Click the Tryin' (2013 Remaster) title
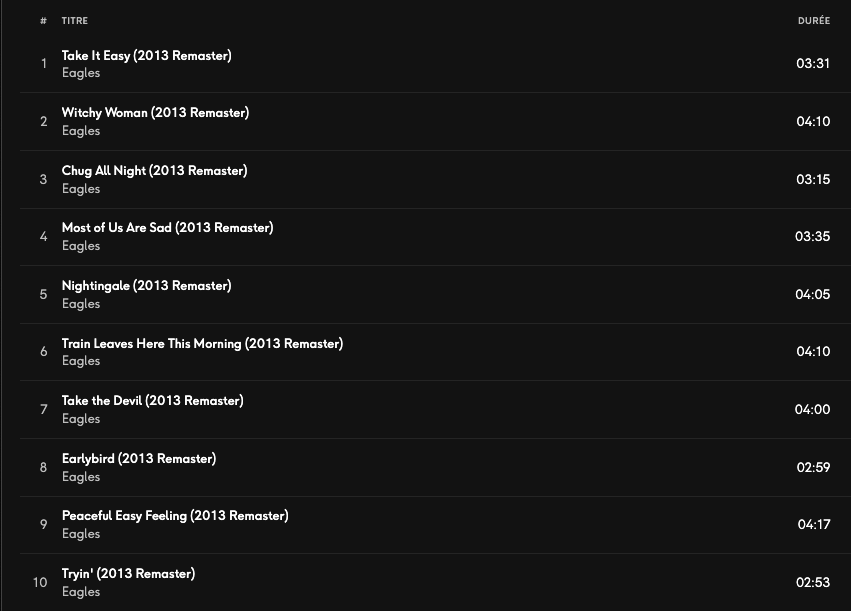The height and width of the screenshot is (611, 851). tap(128, 574)
